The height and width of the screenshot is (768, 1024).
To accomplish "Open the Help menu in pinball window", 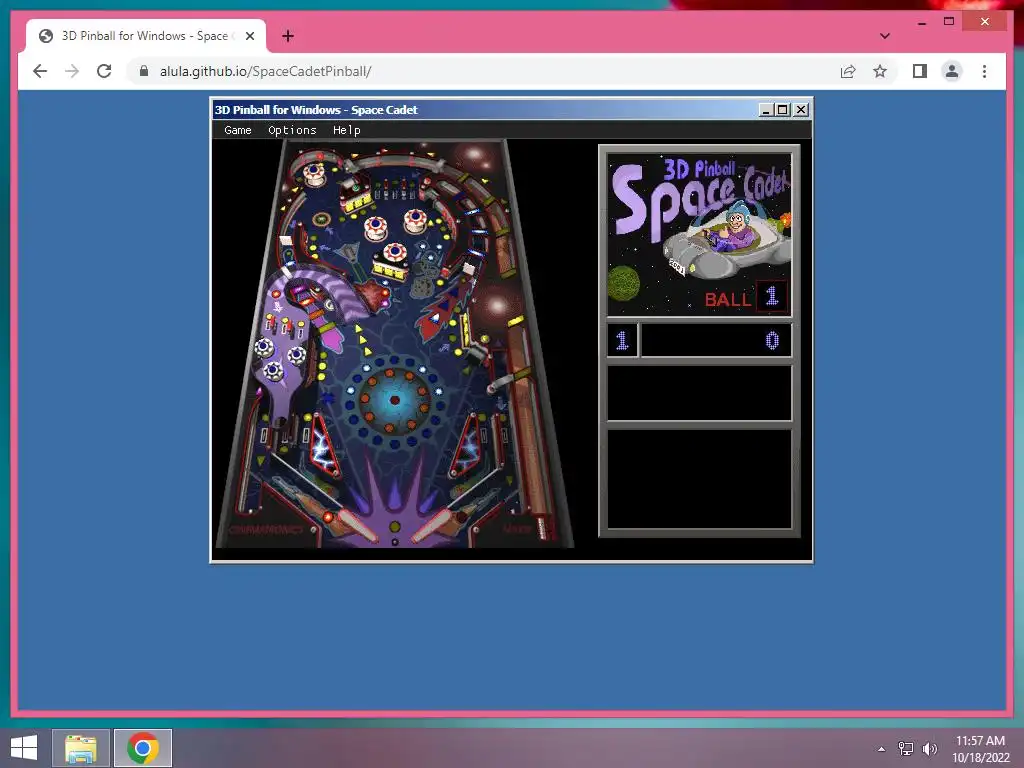I will pyautogui.click(x=346, y=130).
